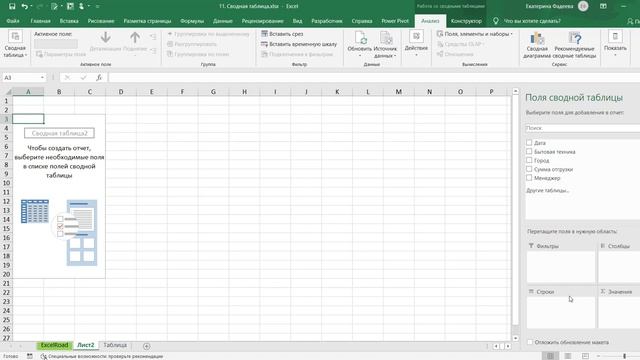The image size is (640, 360).
Task: Open the Действия actions button
Action: [x=416, y=43]
